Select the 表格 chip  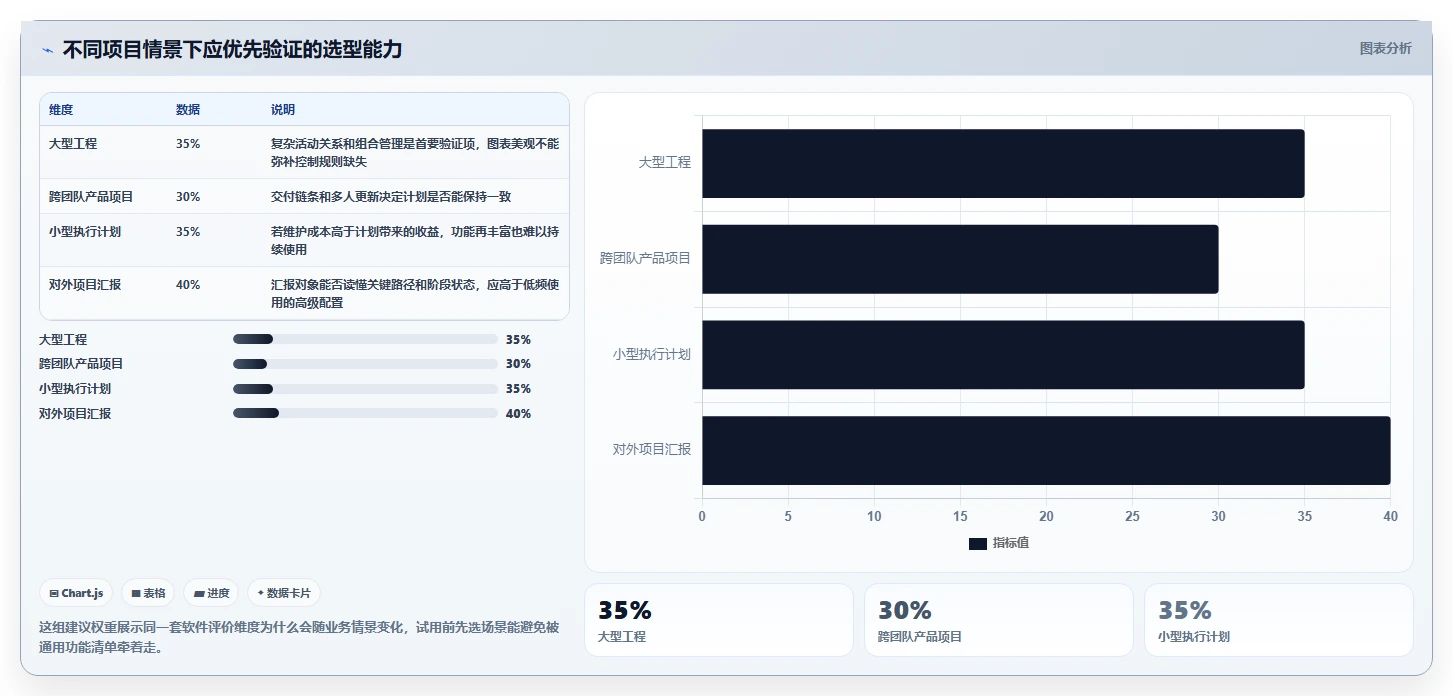[x=148, y=593]
